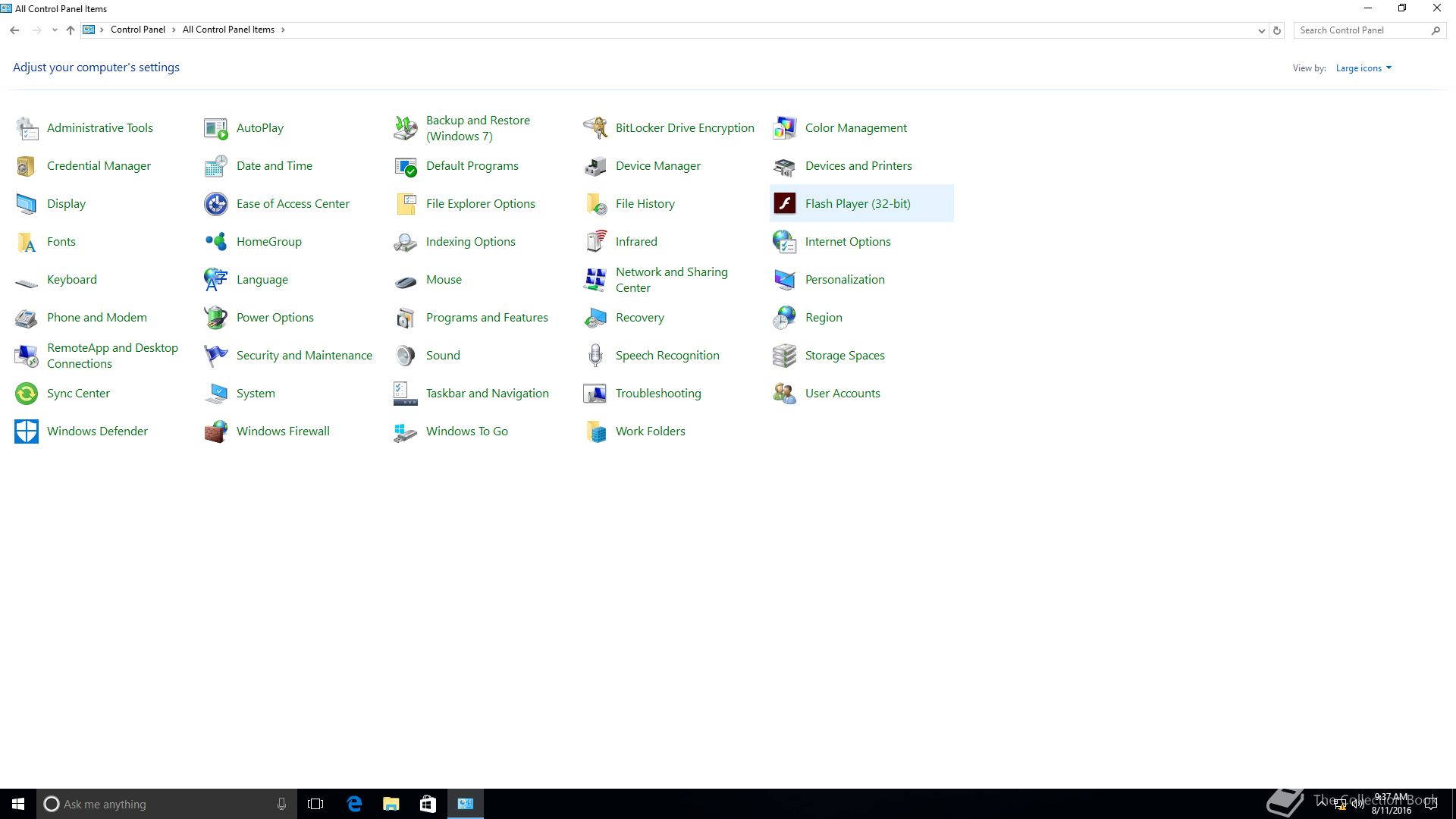Focus the Search Control Panel field
Viewport: 1456px width, 819px height.
1370,30
